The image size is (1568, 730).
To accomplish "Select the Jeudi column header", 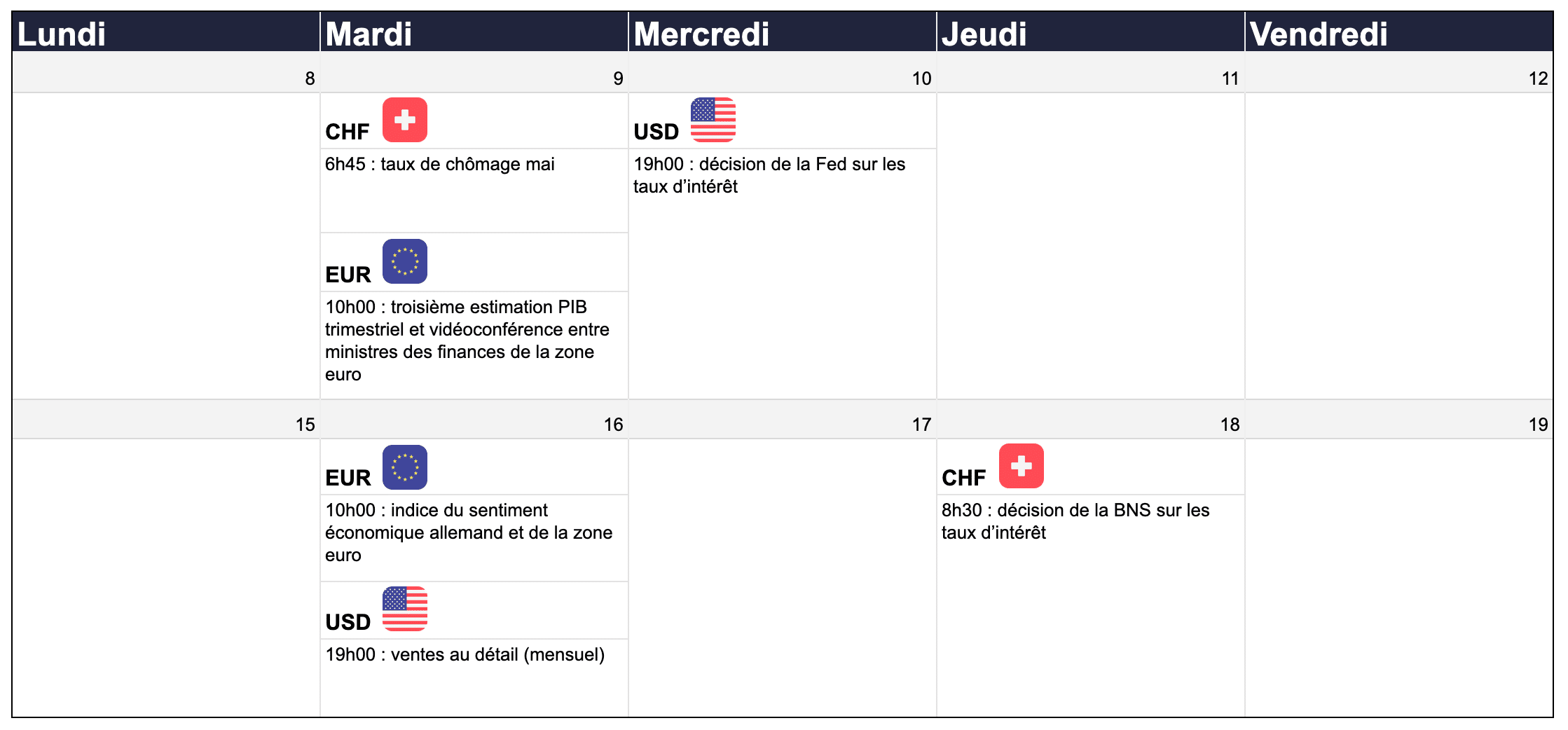I will (1091, 32).
